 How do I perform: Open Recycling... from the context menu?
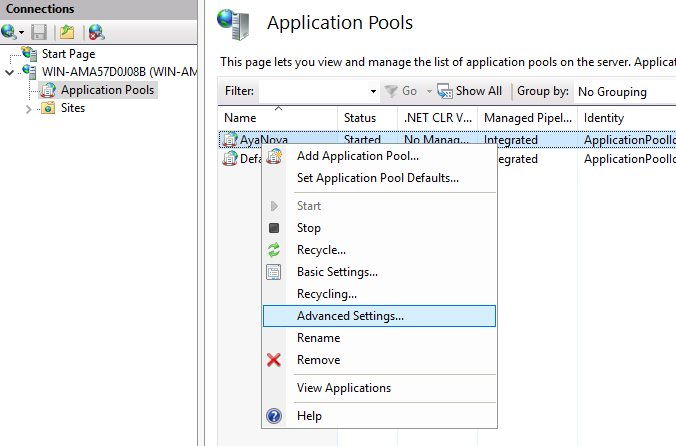[379, 294]
